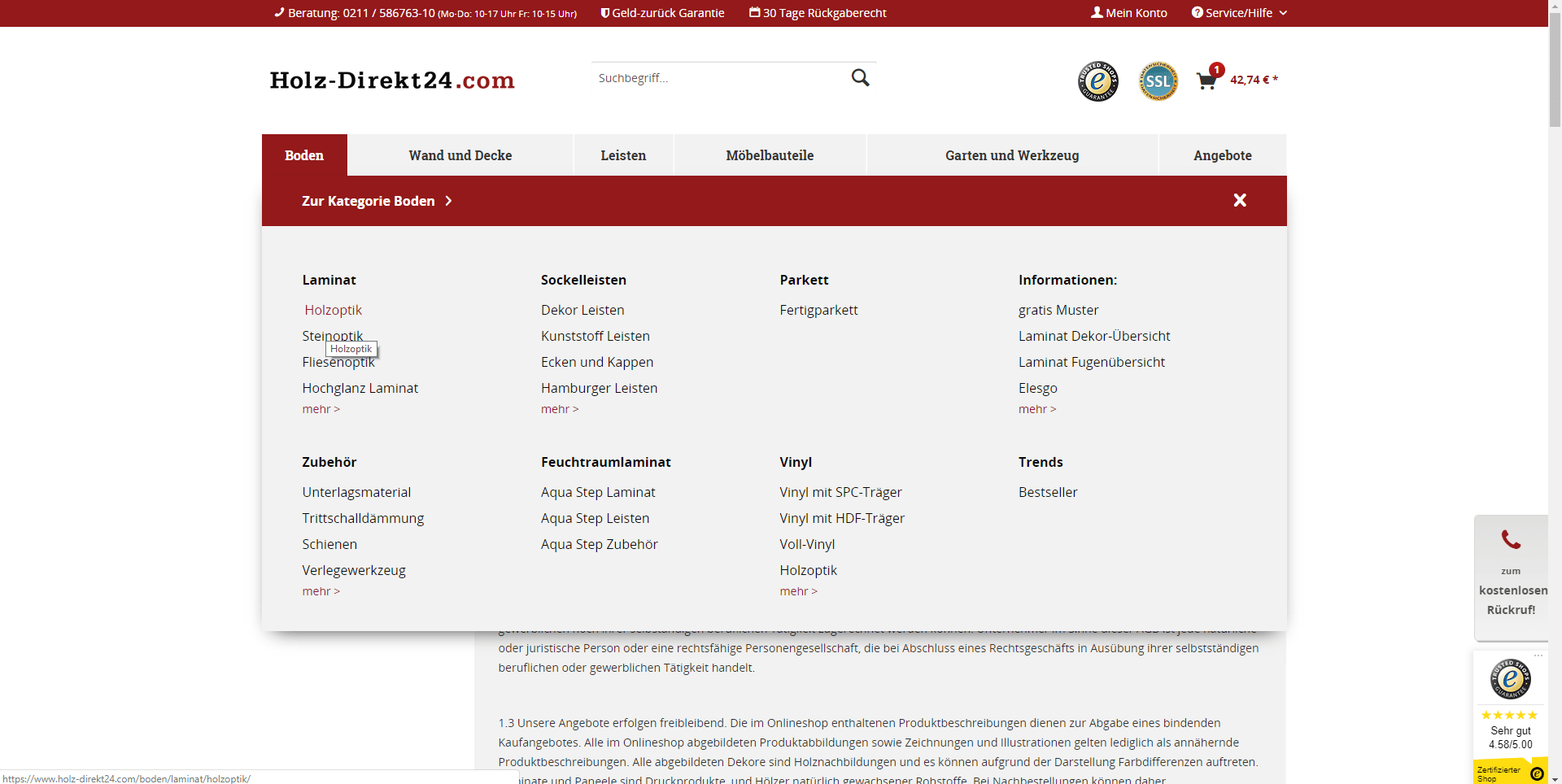Open Verlegewerkzeug category

pos(354,570)
